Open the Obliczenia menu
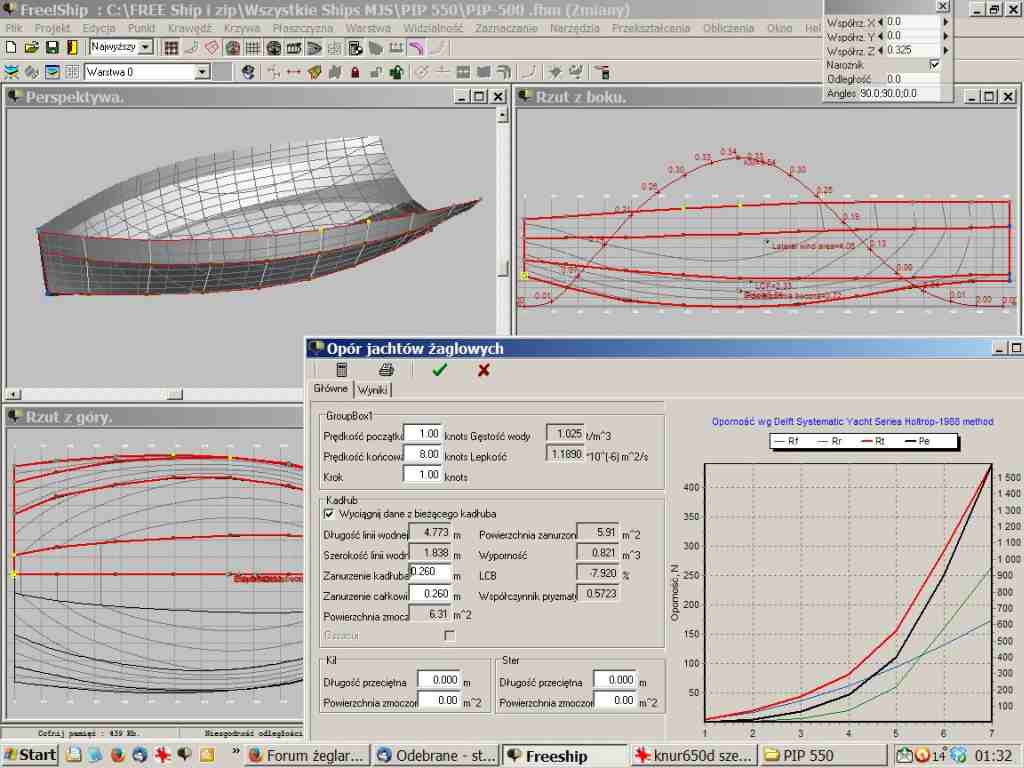This screenshot has width=1024, height=768. point(727,28)
